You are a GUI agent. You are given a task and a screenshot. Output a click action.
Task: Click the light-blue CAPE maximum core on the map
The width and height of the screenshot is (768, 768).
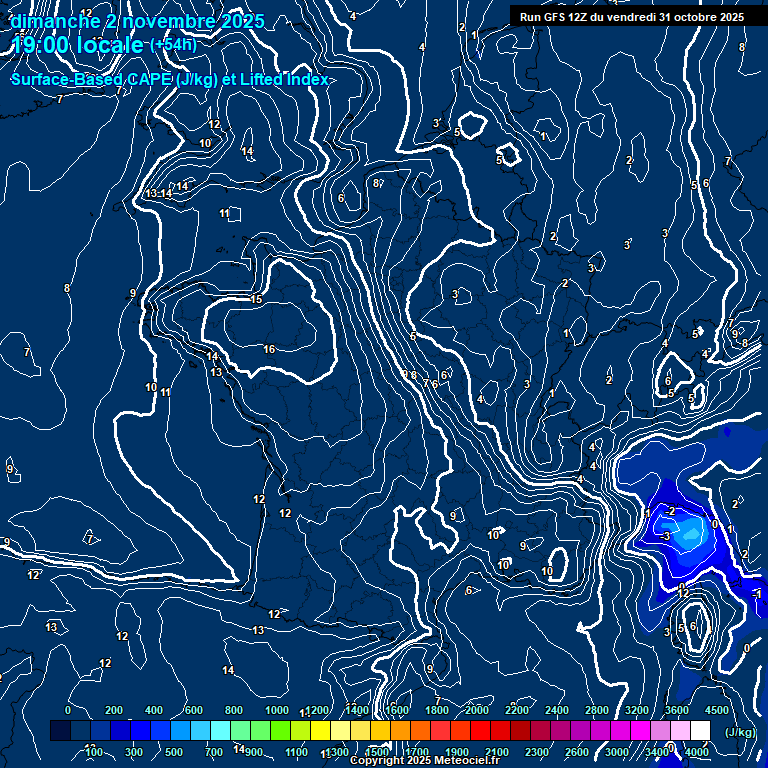click(x=691, y=533)
